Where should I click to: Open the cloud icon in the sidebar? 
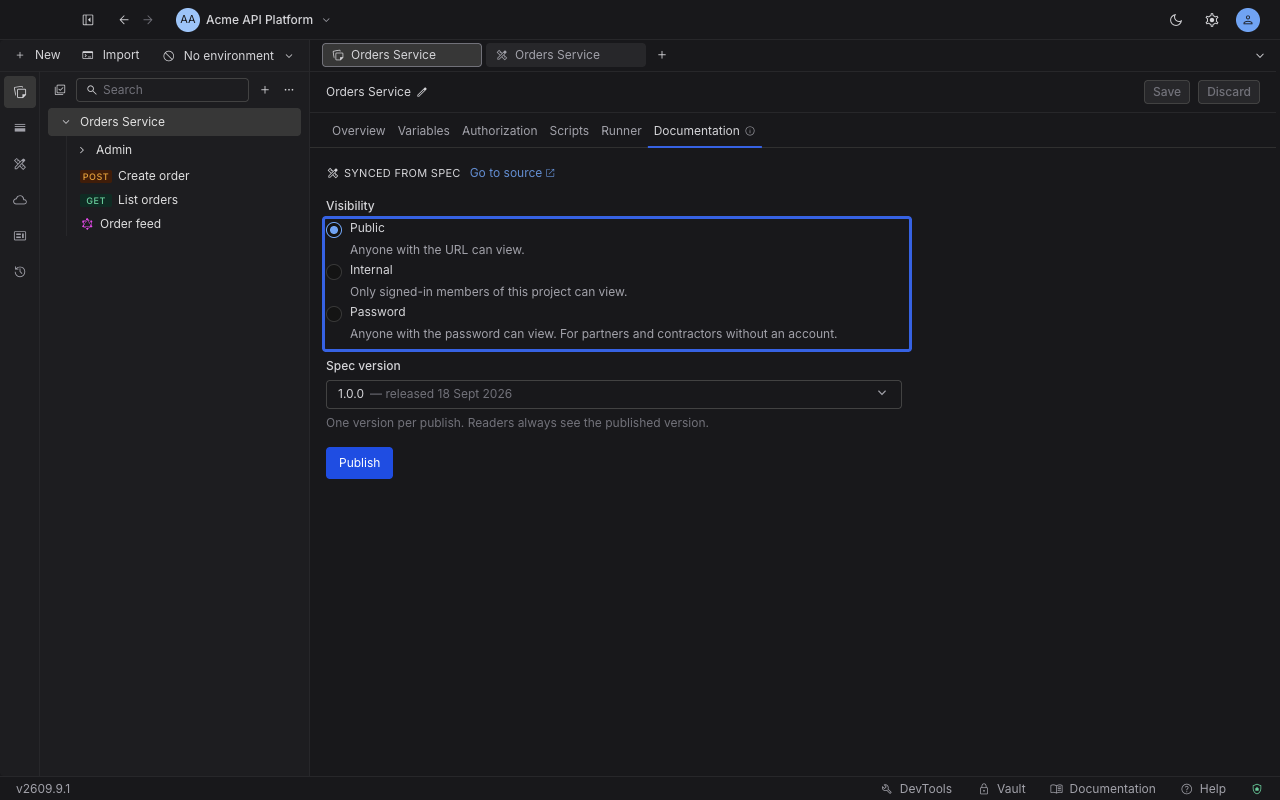(x=20, y=200)
